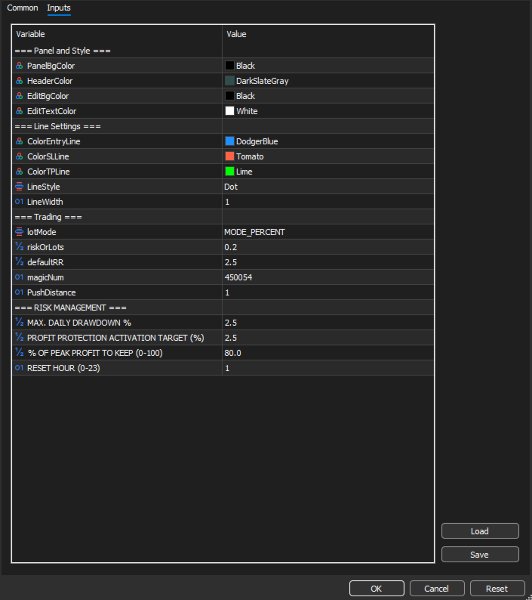Edit the LineWidth value 1

tap(328, 202)
